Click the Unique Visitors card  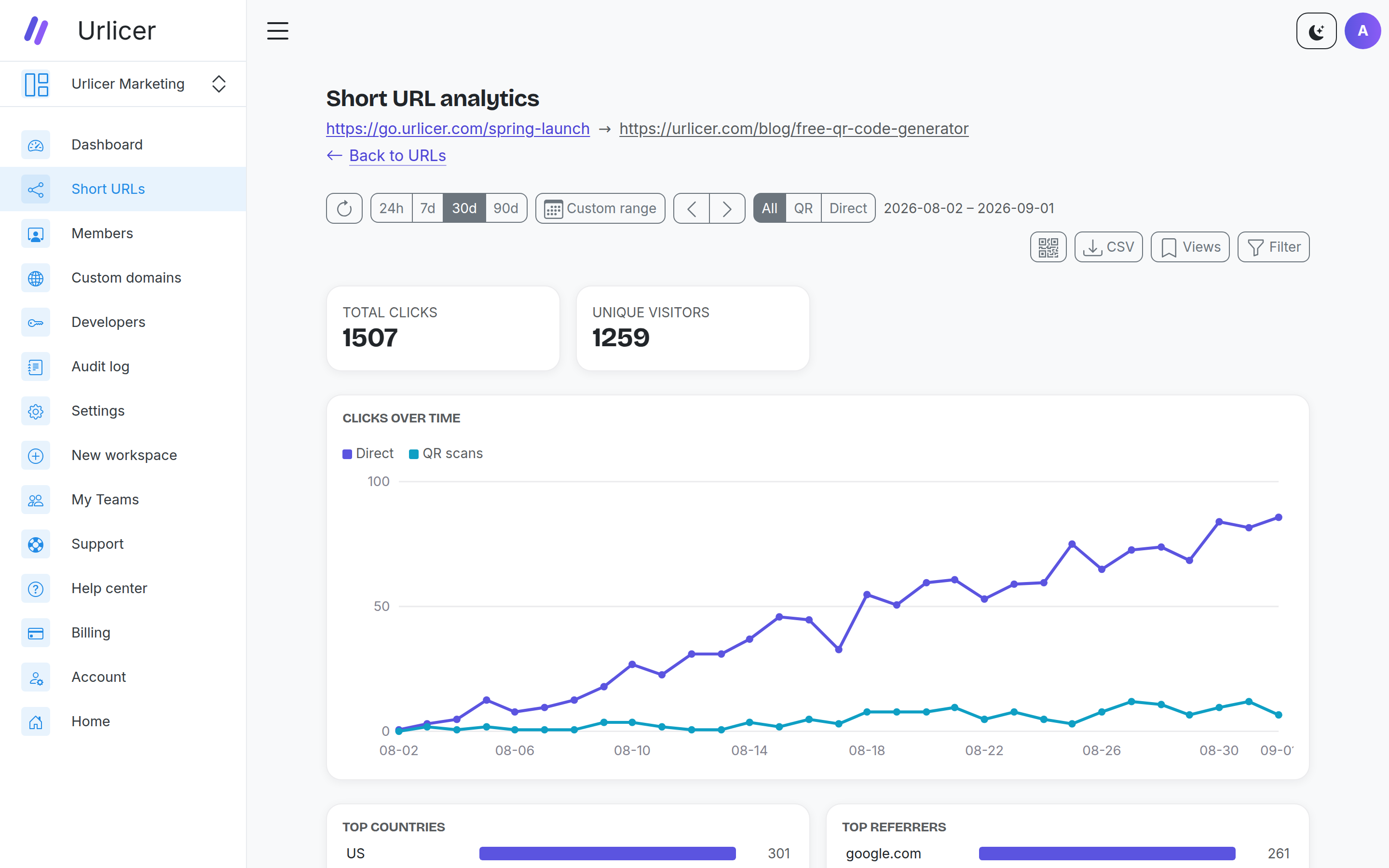point(693,328)
